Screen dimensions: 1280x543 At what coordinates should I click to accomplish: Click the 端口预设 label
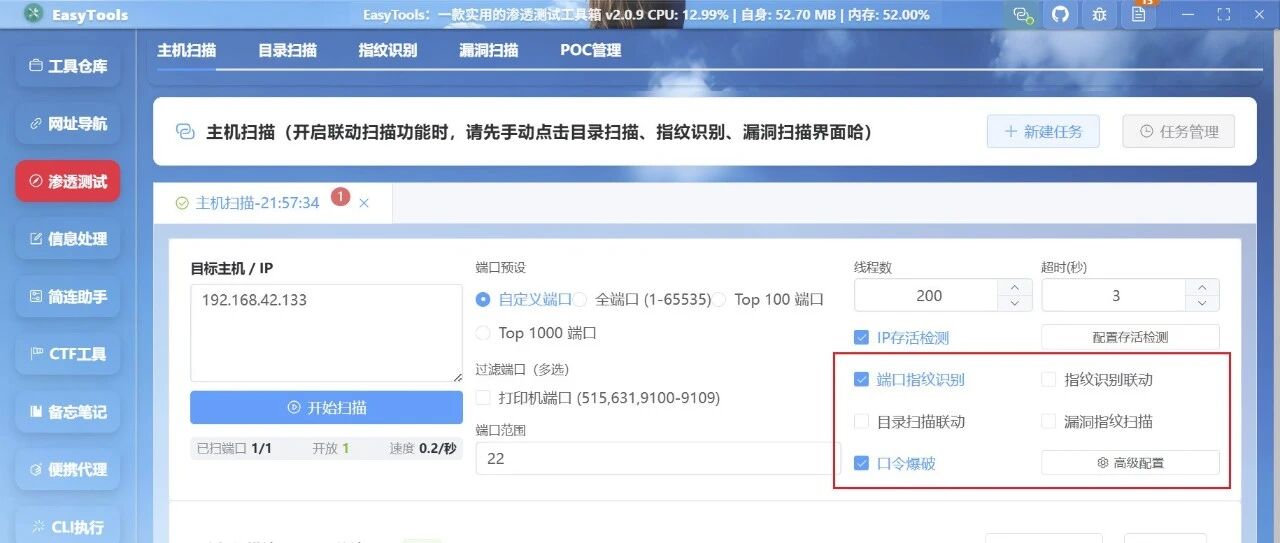coord(500,267)
